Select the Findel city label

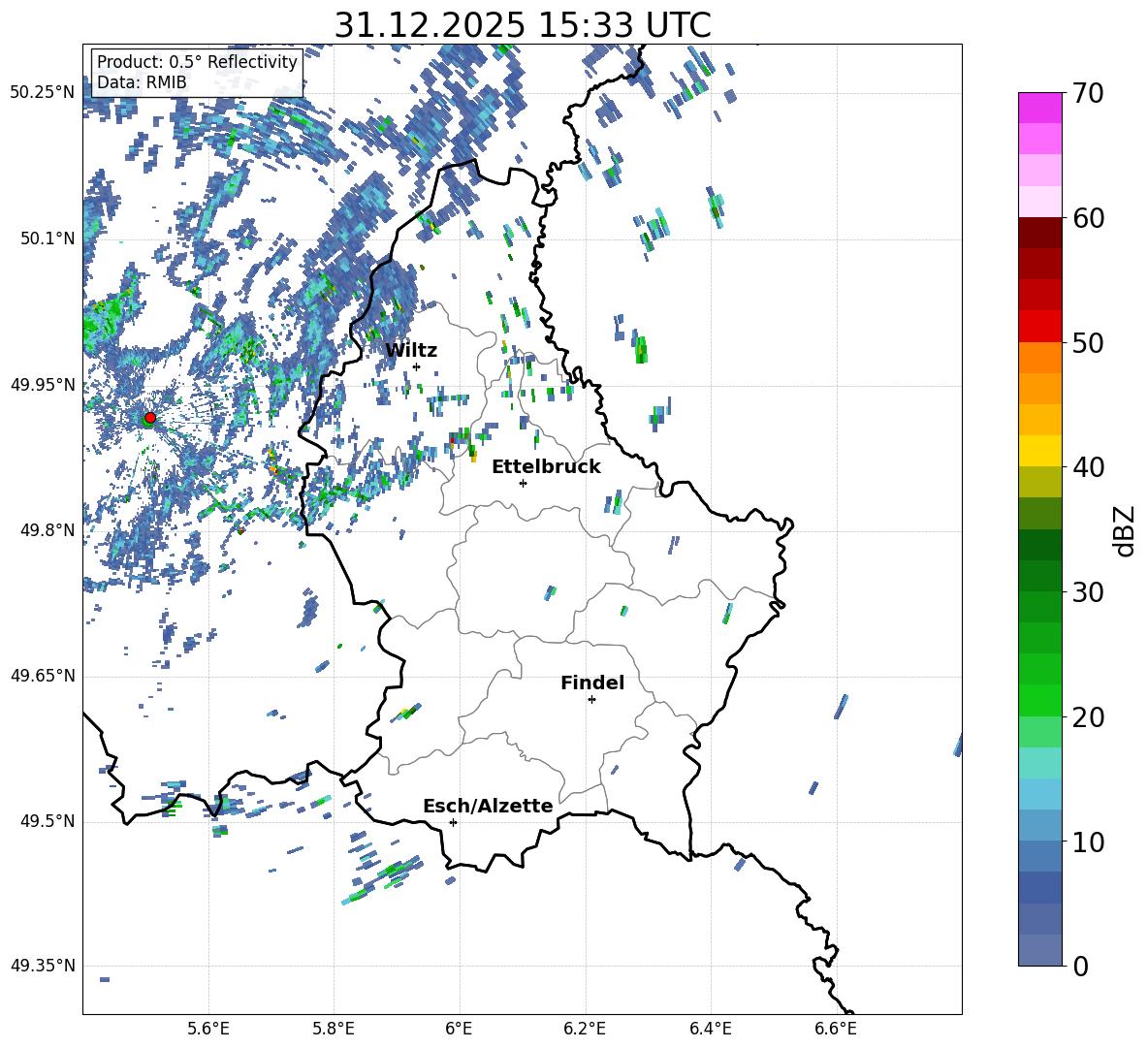592,683
